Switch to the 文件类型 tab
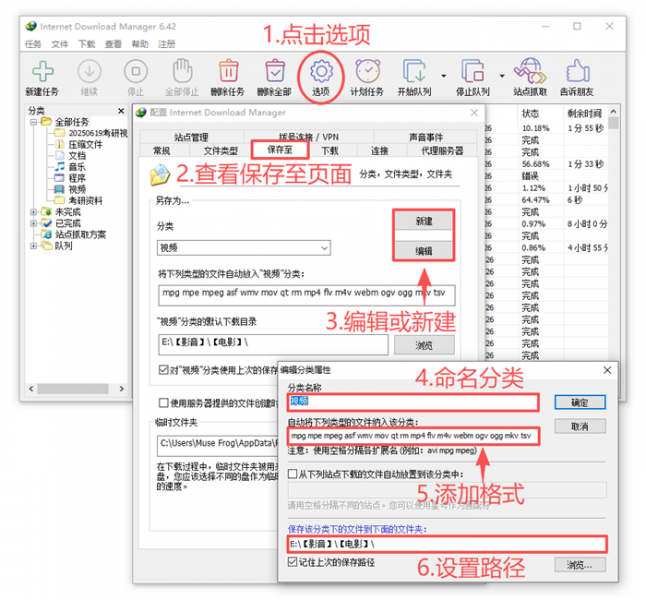 click(x=221, y=151)
